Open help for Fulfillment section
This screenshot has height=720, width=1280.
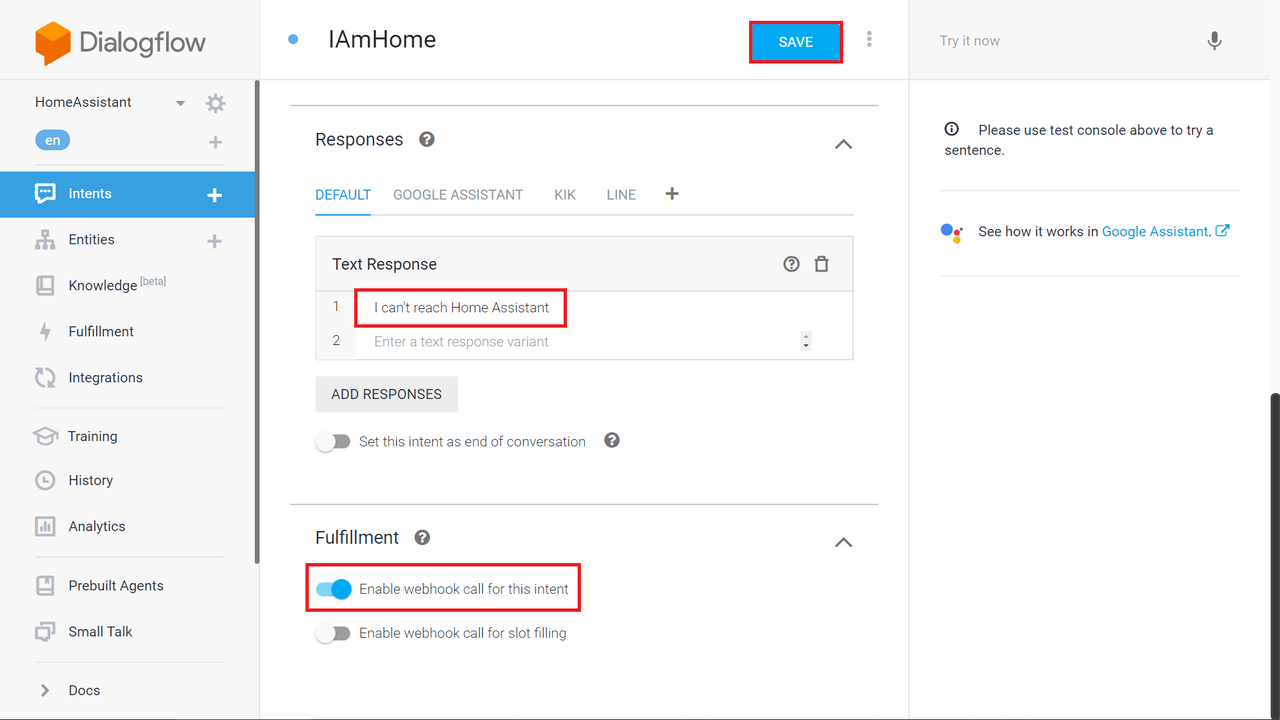click(x=422, y=537)
